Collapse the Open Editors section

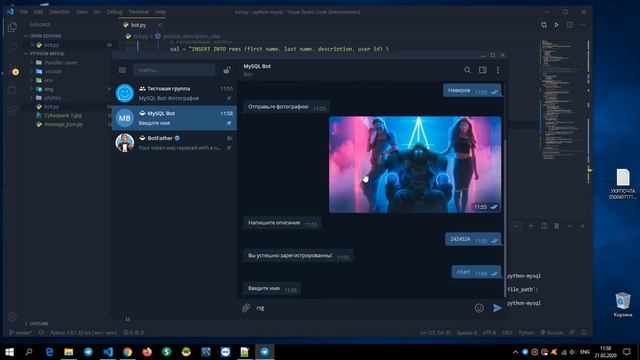(x=45, y=36)
